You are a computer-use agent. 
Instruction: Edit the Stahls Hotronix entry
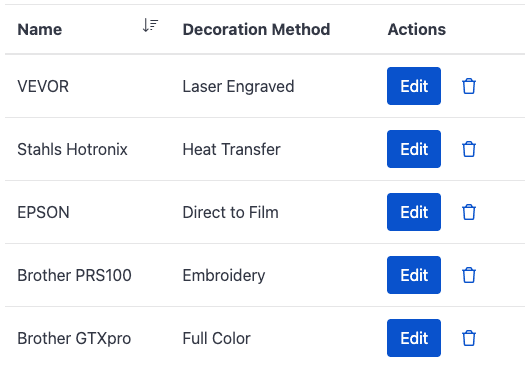414,149
